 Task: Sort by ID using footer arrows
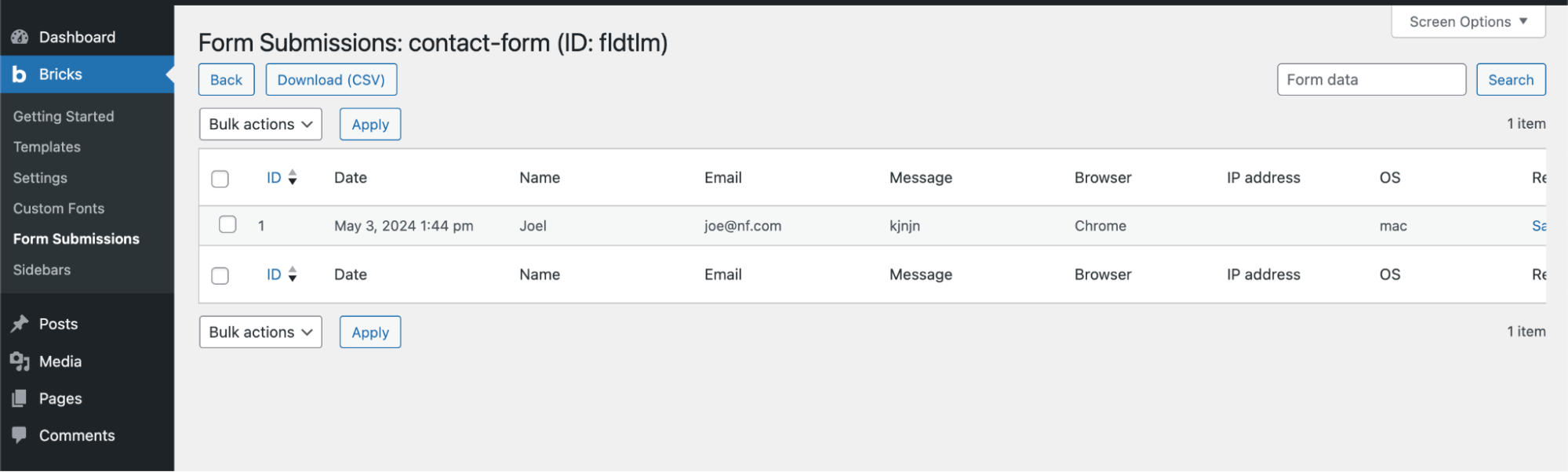pyautogui.click(x=292, y=274)
